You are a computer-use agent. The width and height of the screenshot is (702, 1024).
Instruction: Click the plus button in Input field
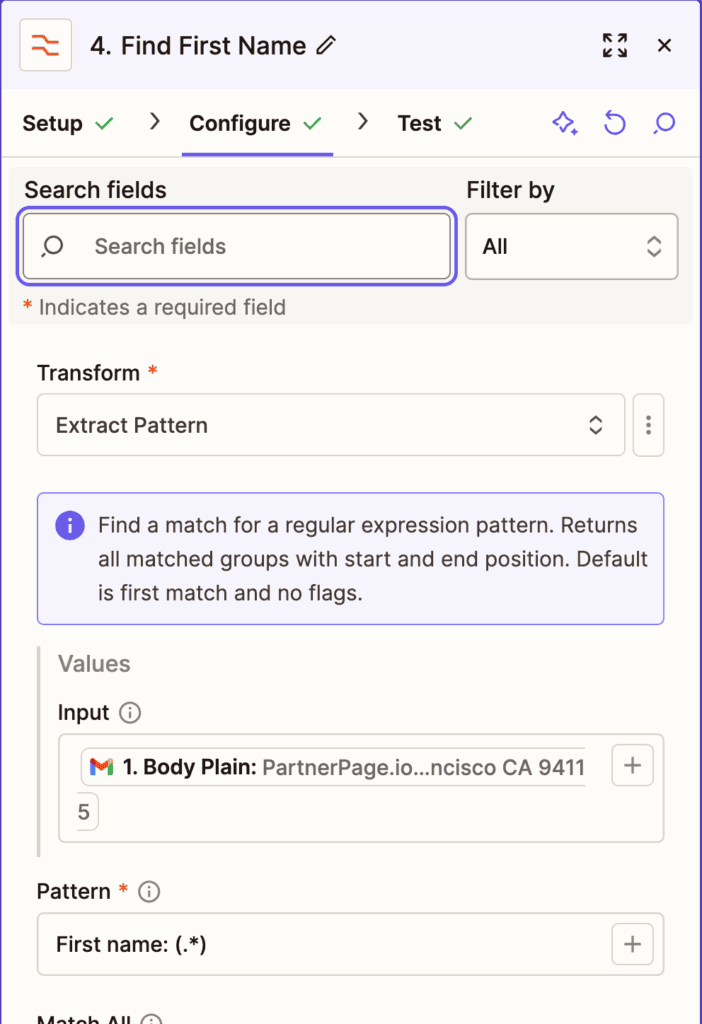tap(632, 766)
